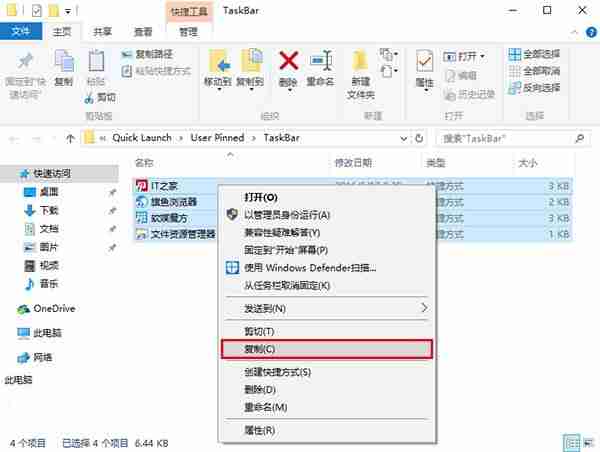Click Paste shortcut (粘贴快捷方式) in ribbon
This screenshot has height=452, width=600.
[x=156, y=71]
